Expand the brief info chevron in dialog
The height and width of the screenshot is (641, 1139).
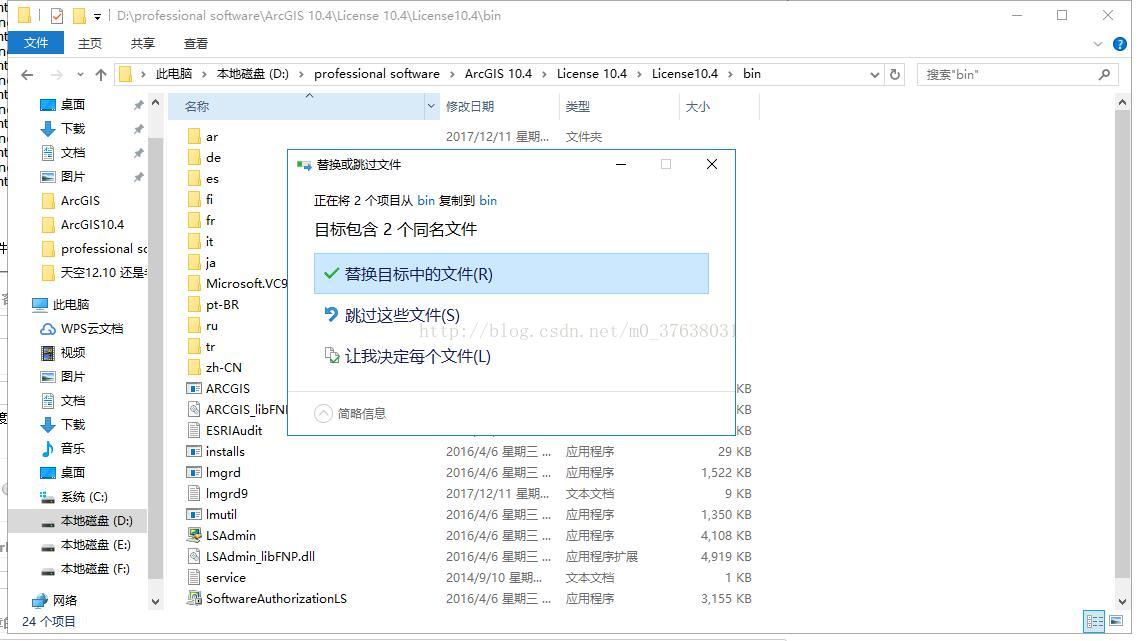pyautogui.click(x=323, y=414)
